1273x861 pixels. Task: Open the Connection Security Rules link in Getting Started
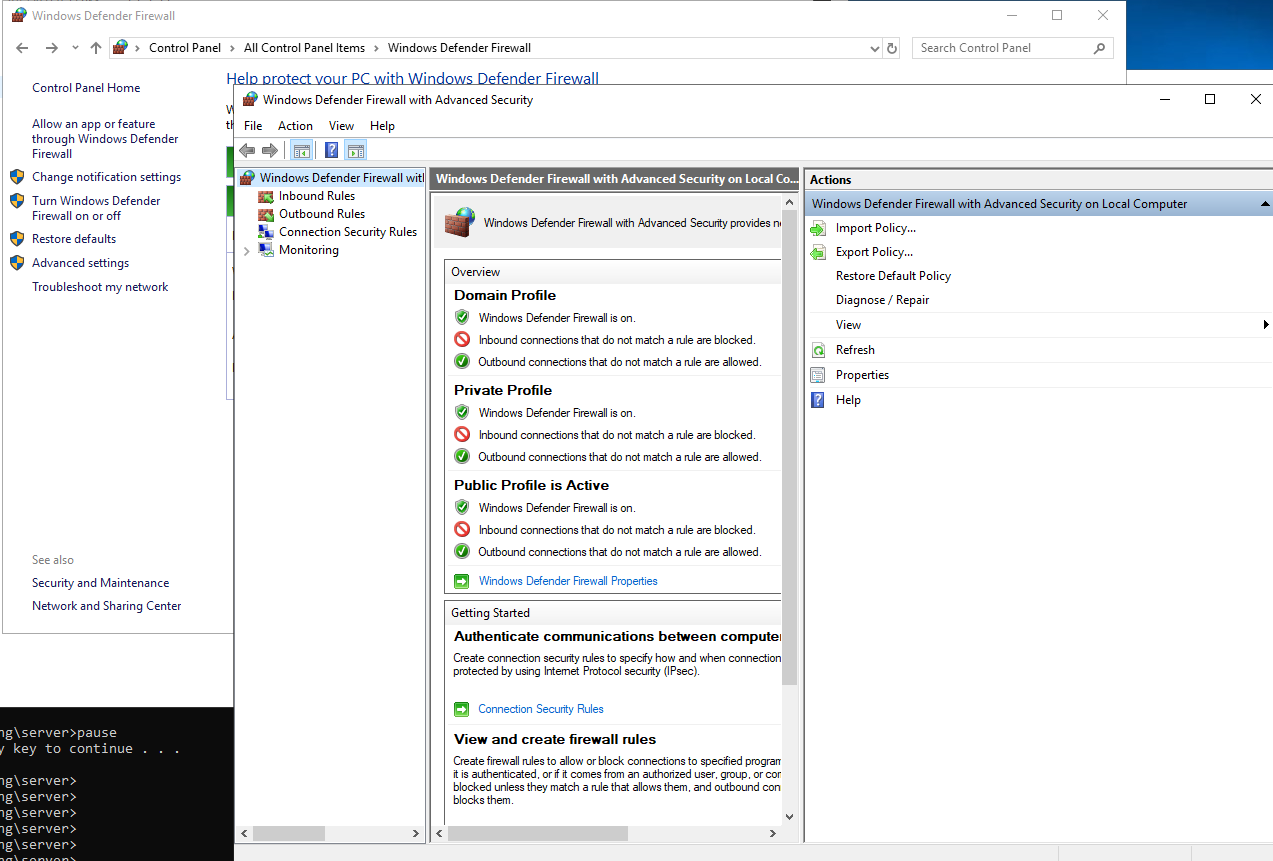(x=541, y=709)
